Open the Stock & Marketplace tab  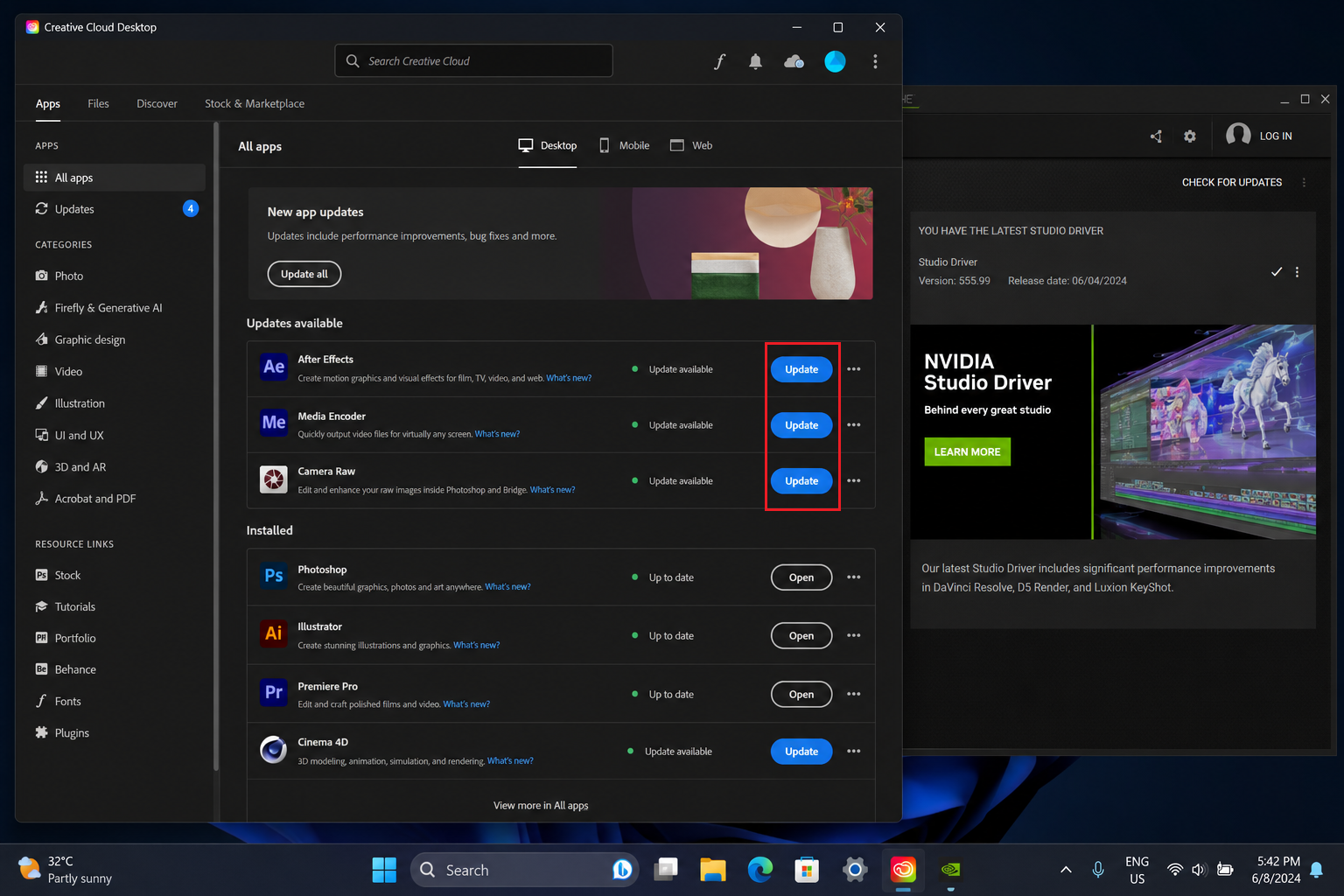pyautogui.click(x=255, y=103)
